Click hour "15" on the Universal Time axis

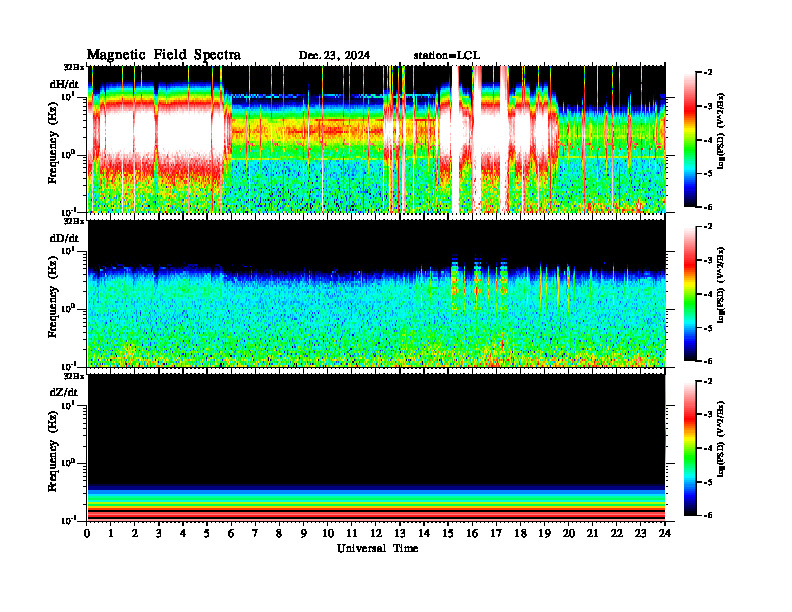pyautogui.click(x=448, y=534)
